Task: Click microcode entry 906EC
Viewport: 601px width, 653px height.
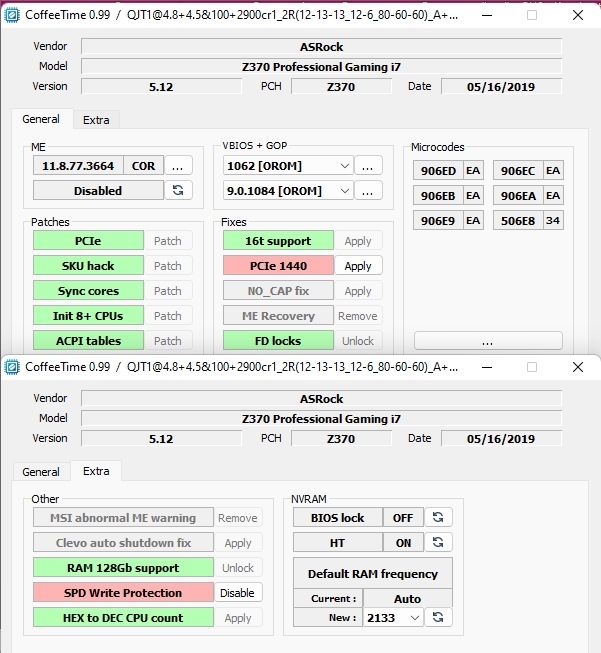Action: [518, 171]
